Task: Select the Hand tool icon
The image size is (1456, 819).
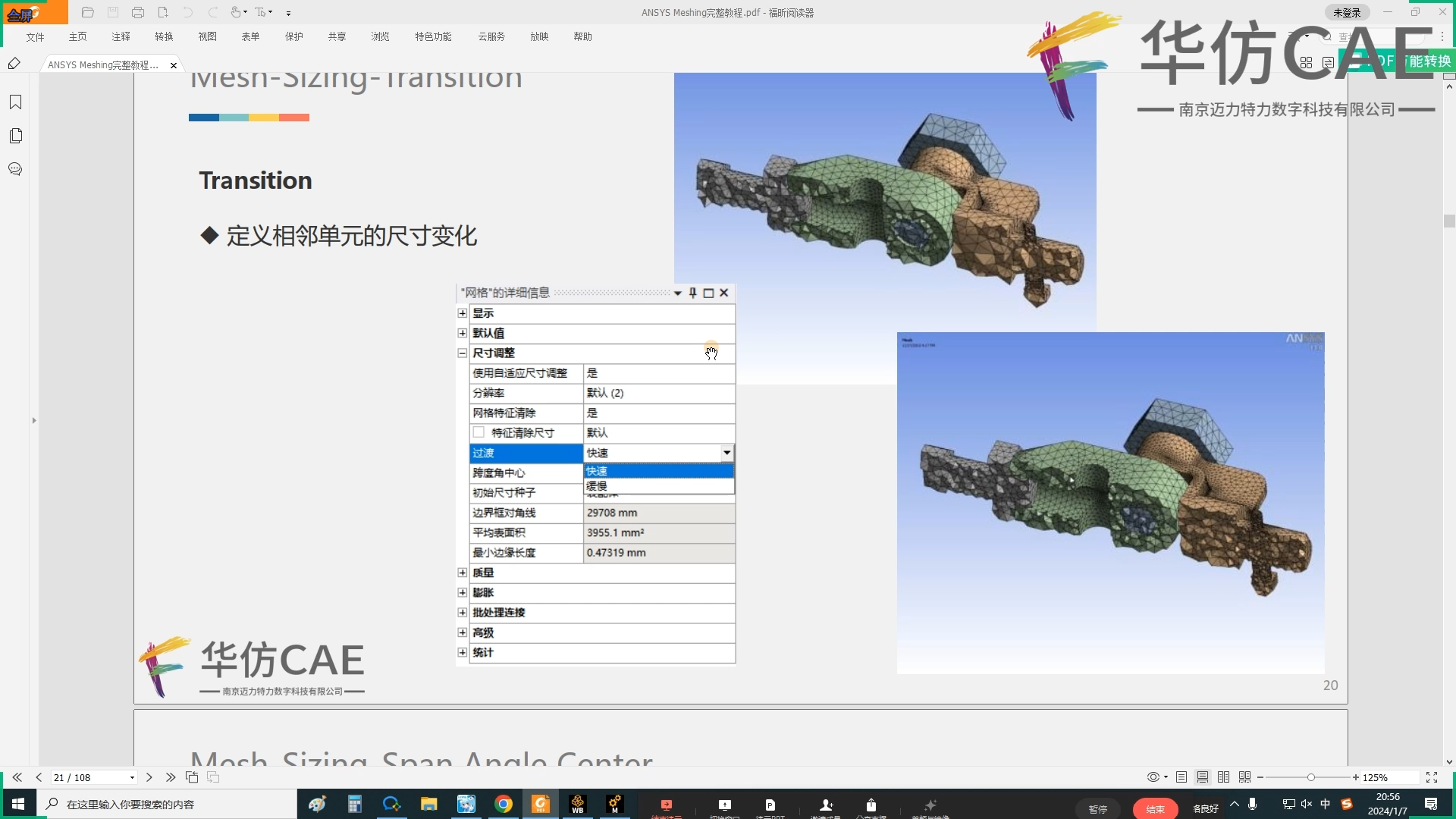Action: click(x=236, y=12)
